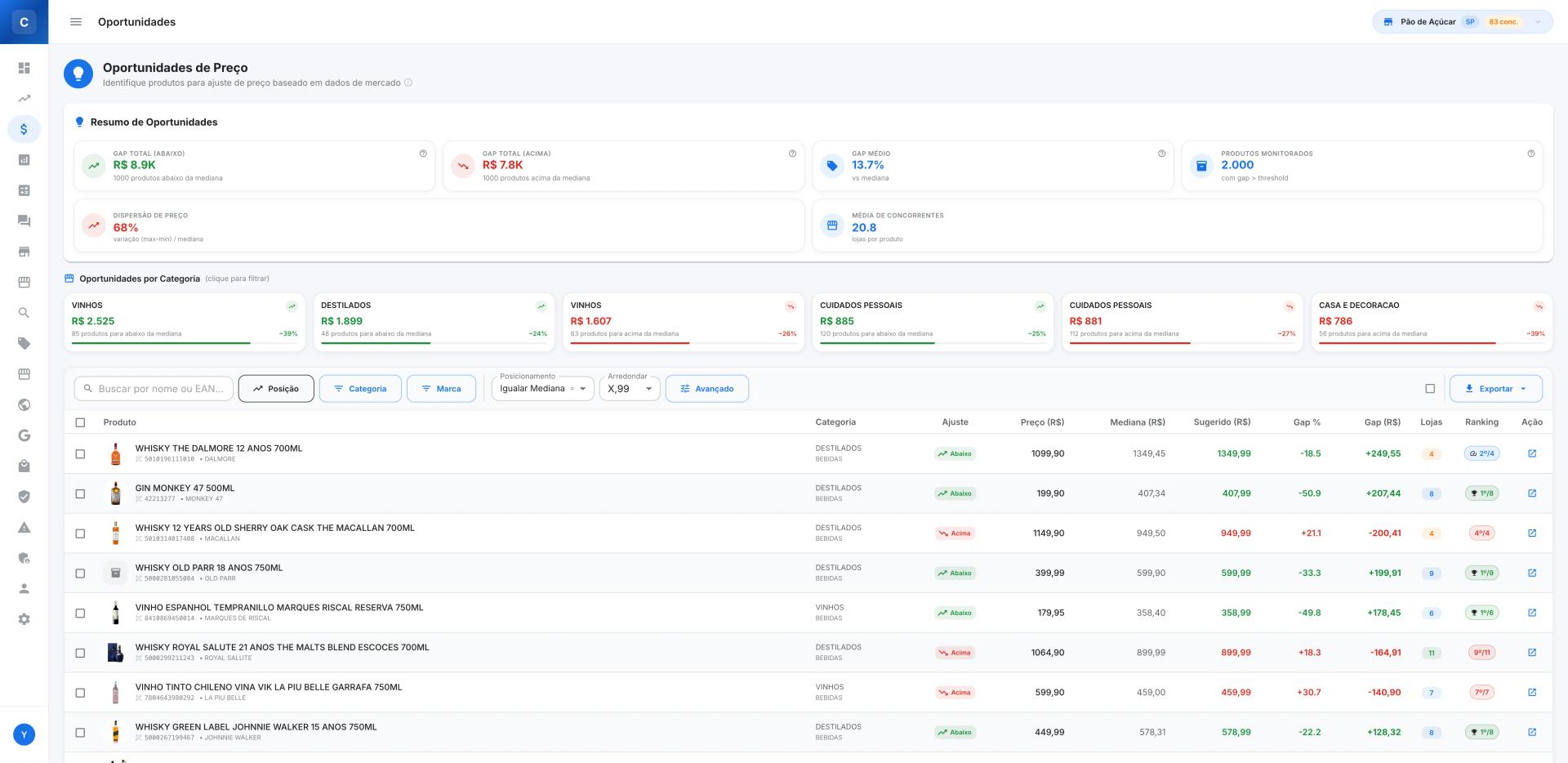Open the dashboard grid icon in sidebar
Viewport: 1568px width, 763px height.
pyautogui.click(x=24, y=68)
